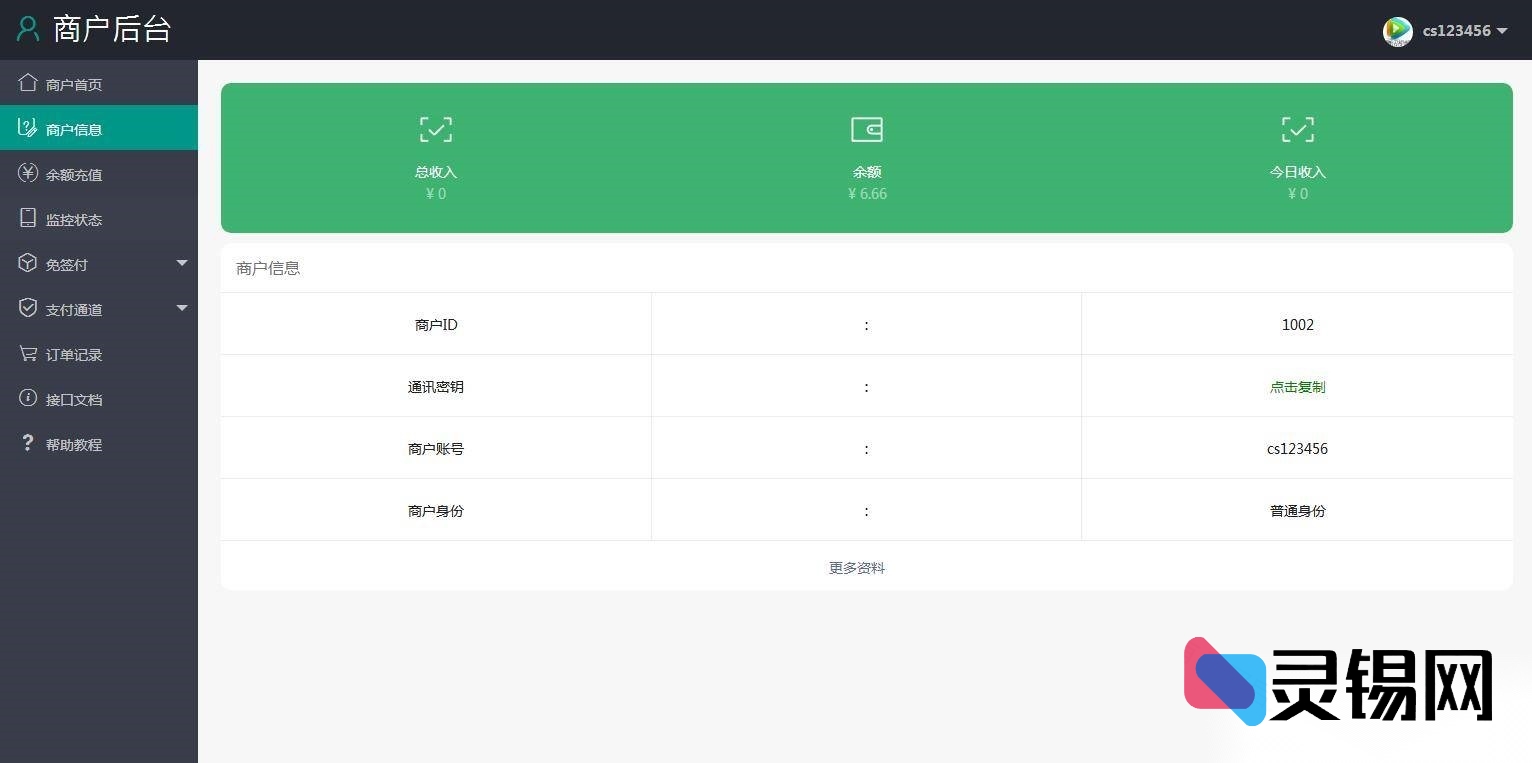
Task: Select the 支付通道 shield icon
Action: (x=28, y=309)
